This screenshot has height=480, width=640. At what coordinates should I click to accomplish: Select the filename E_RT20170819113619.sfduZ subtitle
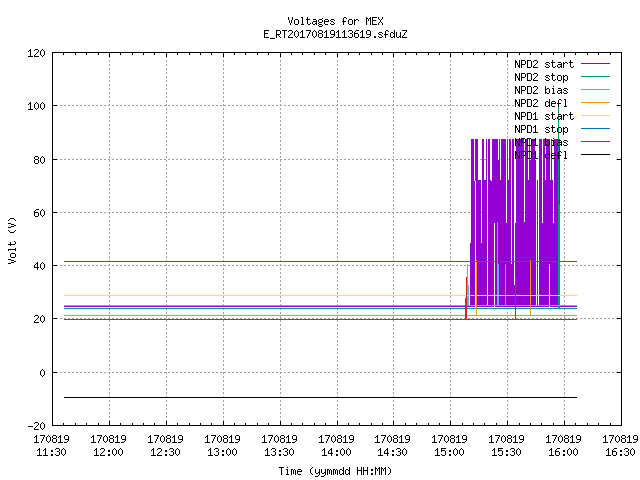click(x=335, y=34)
